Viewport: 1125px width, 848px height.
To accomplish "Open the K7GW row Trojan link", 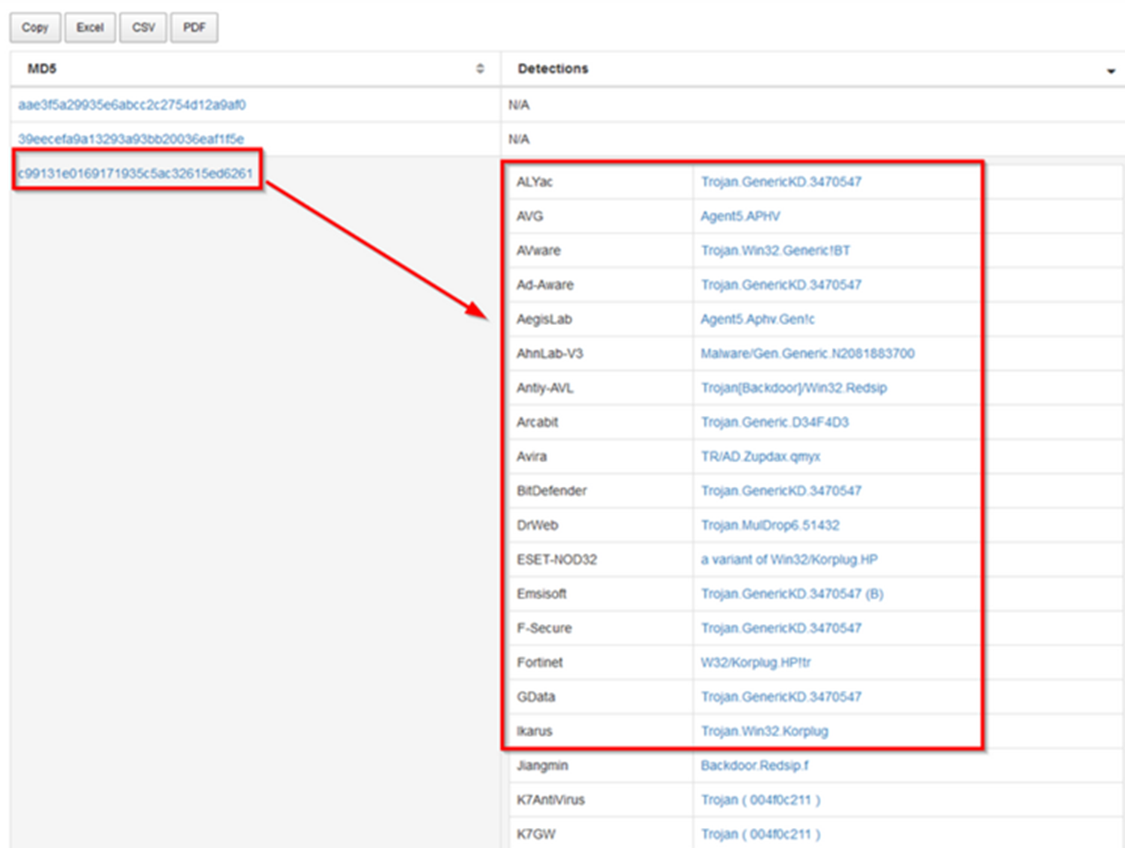I will 761,835.
